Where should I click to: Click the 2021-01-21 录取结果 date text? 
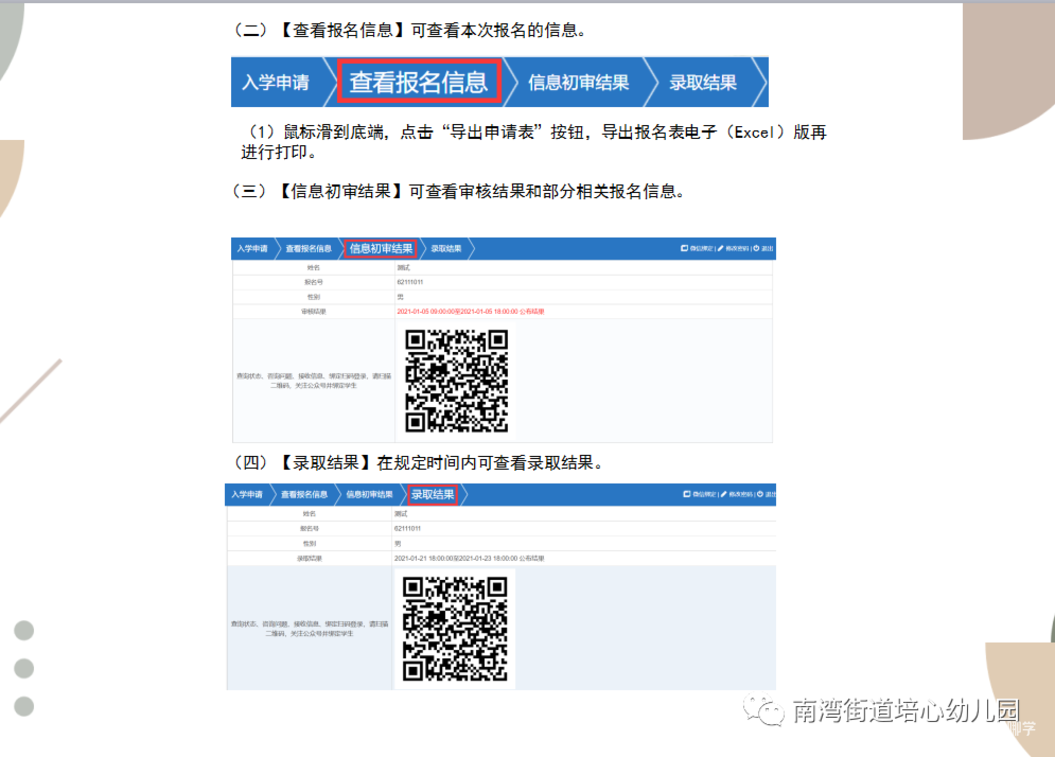pos(469,558)
